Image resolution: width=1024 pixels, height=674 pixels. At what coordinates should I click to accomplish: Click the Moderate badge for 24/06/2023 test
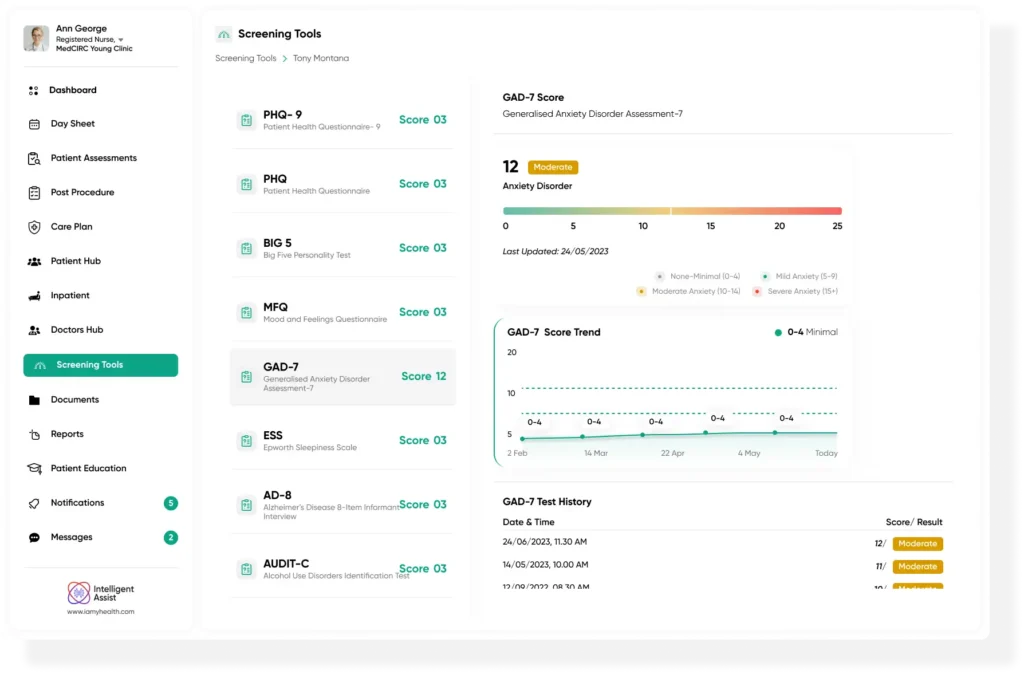(x=917, y=544)
